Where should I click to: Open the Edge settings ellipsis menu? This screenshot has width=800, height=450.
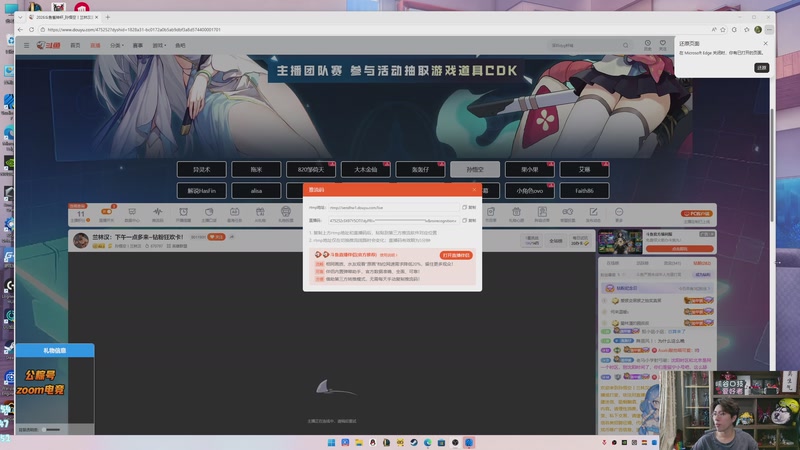[x=769, y=30]
